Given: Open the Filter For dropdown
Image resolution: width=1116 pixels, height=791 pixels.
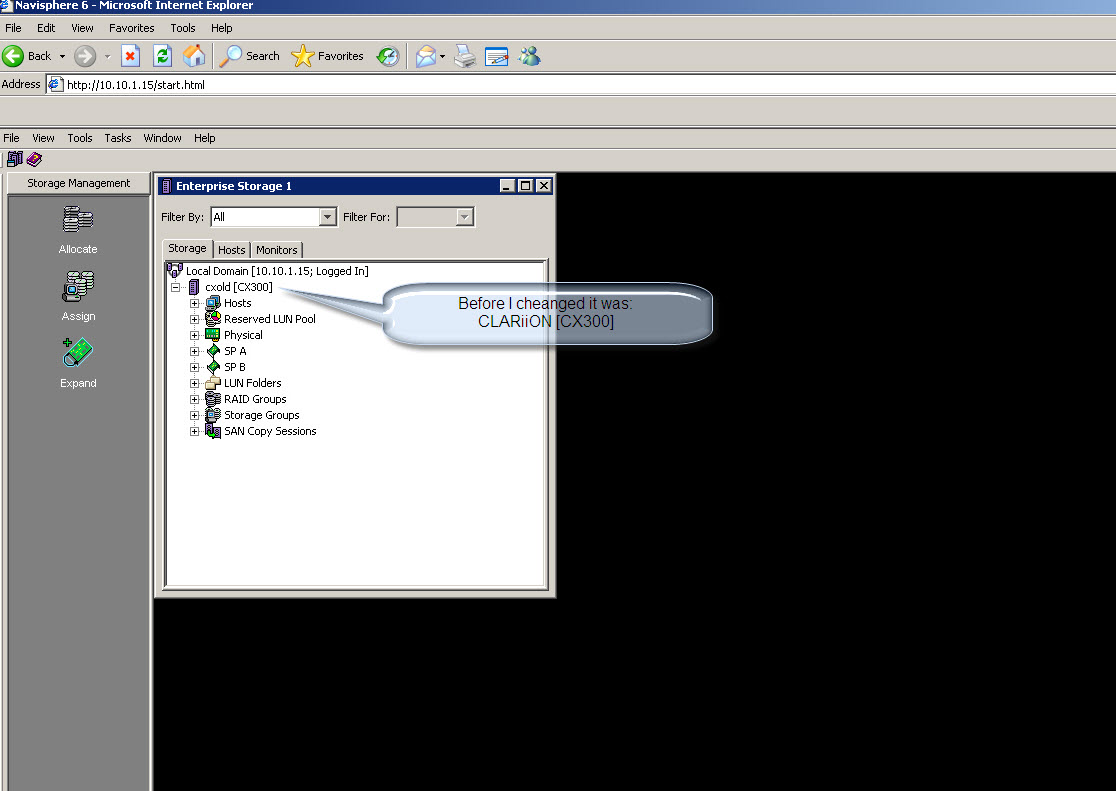Looking at the screenshot, I should click(464, 217).
